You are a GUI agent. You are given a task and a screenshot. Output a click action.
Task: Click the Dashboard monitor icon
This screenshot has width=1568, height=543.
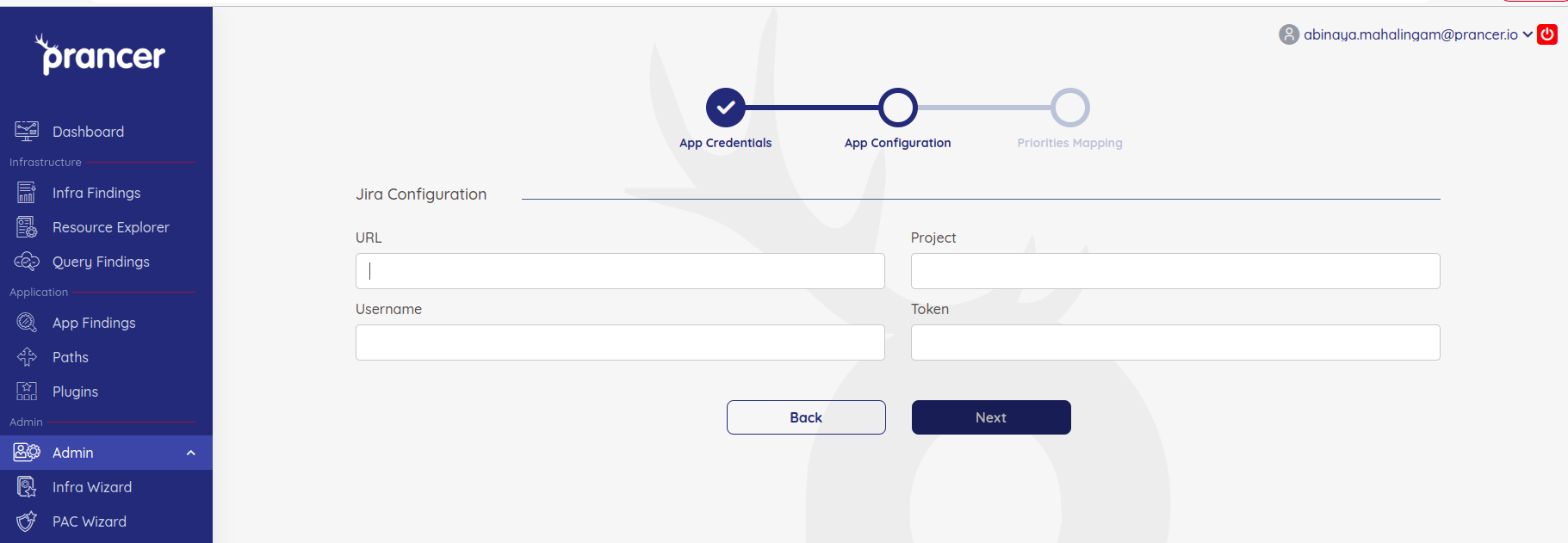[x=27, y=131]
